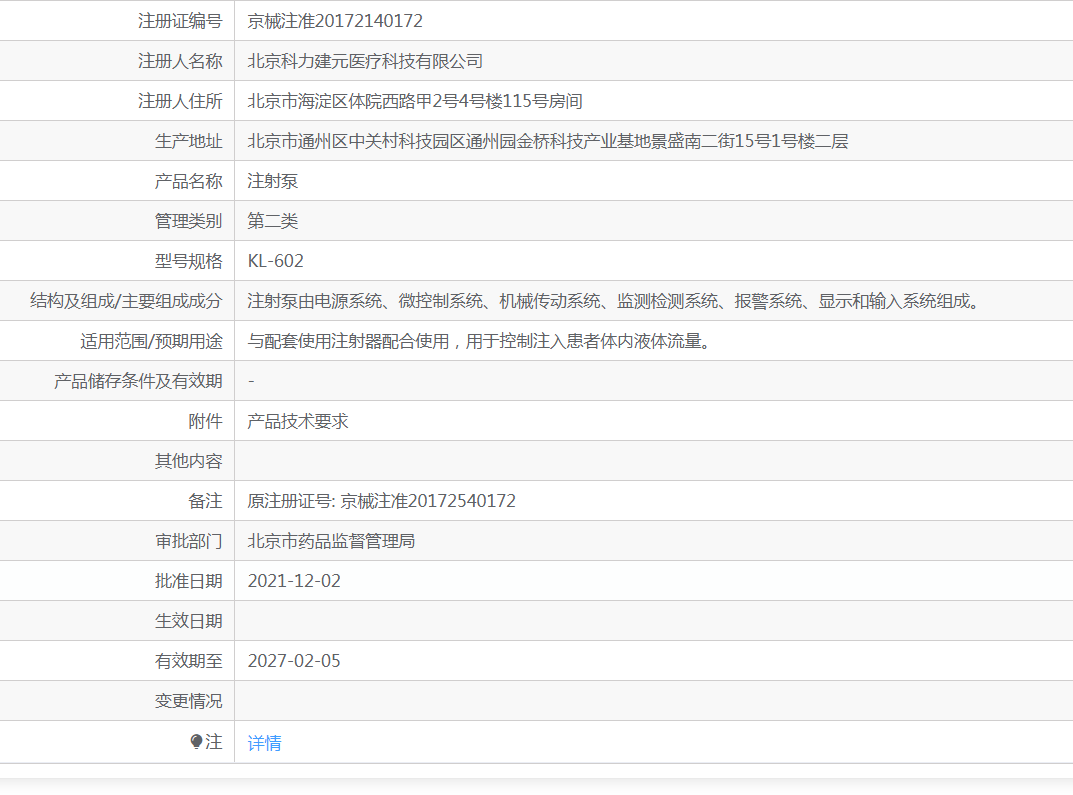Click the lightbulb icon beside 注
This screenshot has height=795, width=1073.
[x=196, y=742]
